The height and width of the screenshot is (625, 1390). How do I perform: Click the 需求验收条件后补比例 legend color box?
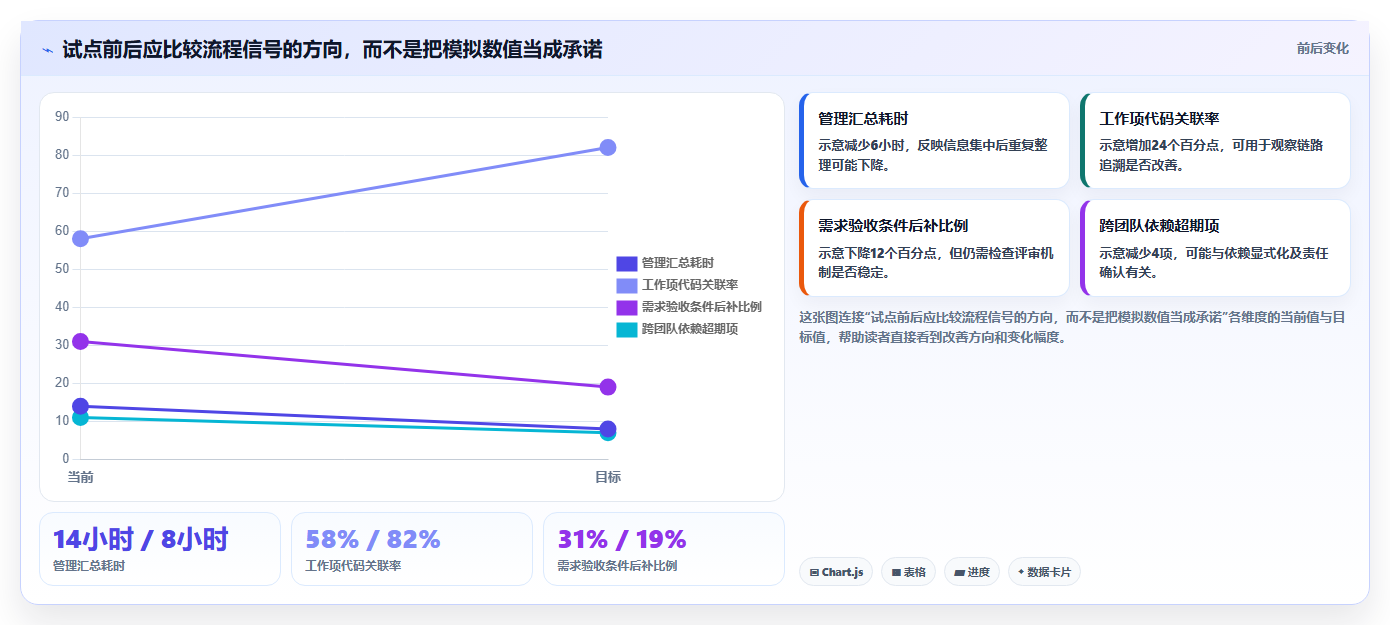pyautogui.click(x=626, y=307)
